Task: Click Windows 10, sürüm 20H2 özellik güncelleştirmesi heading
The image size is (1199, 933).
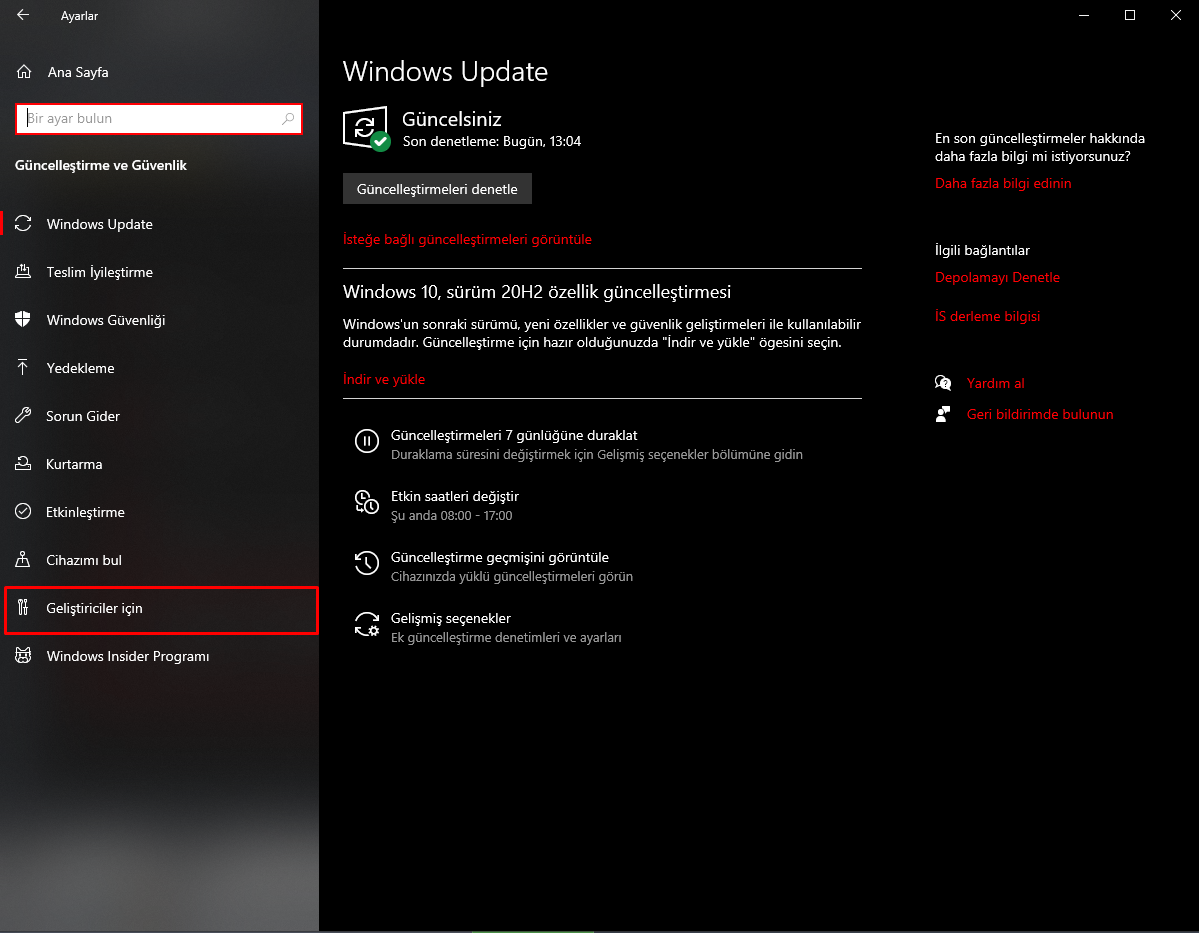Action: 537,291
